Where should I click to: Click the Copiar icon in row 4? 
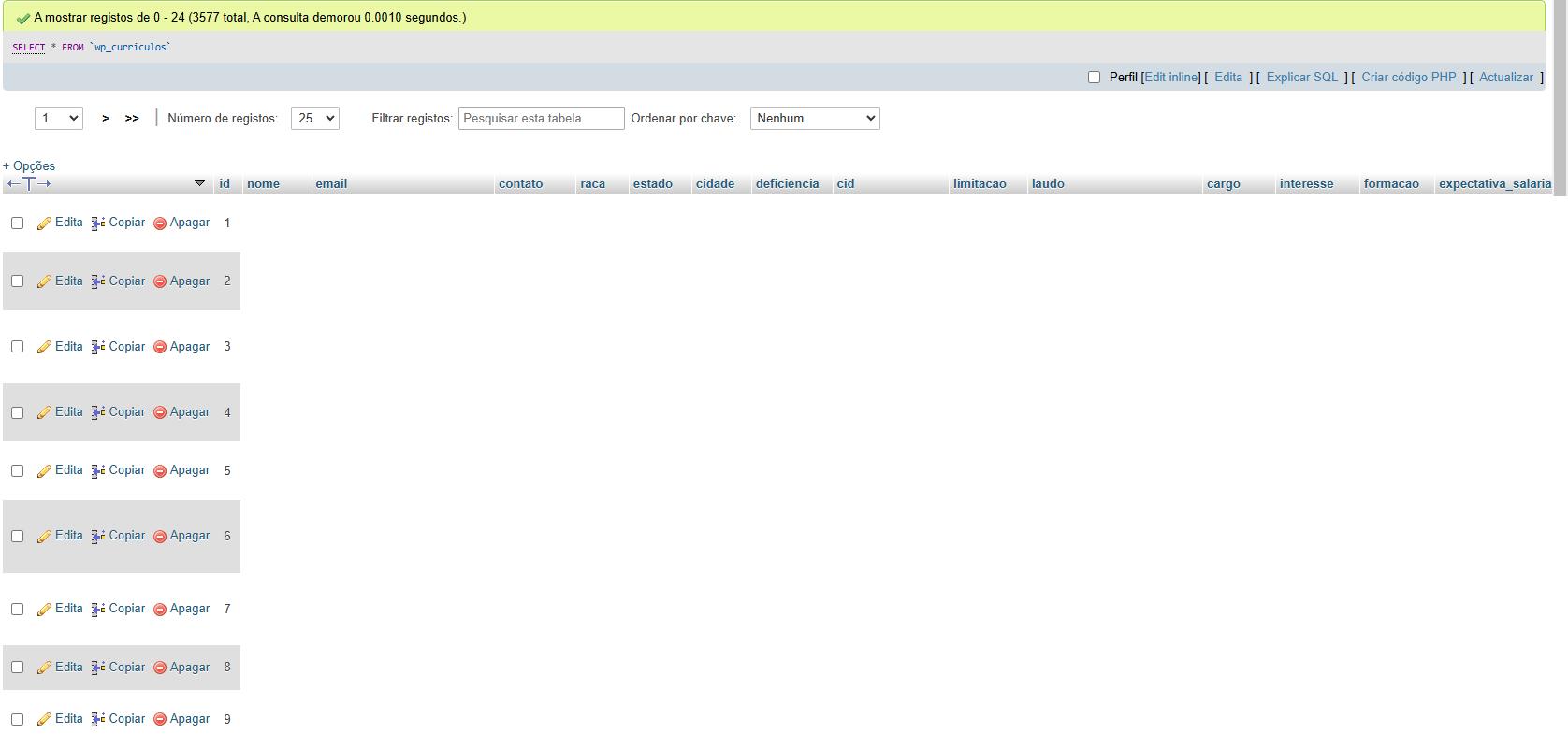pyautogui.click(x=97, y=412)
